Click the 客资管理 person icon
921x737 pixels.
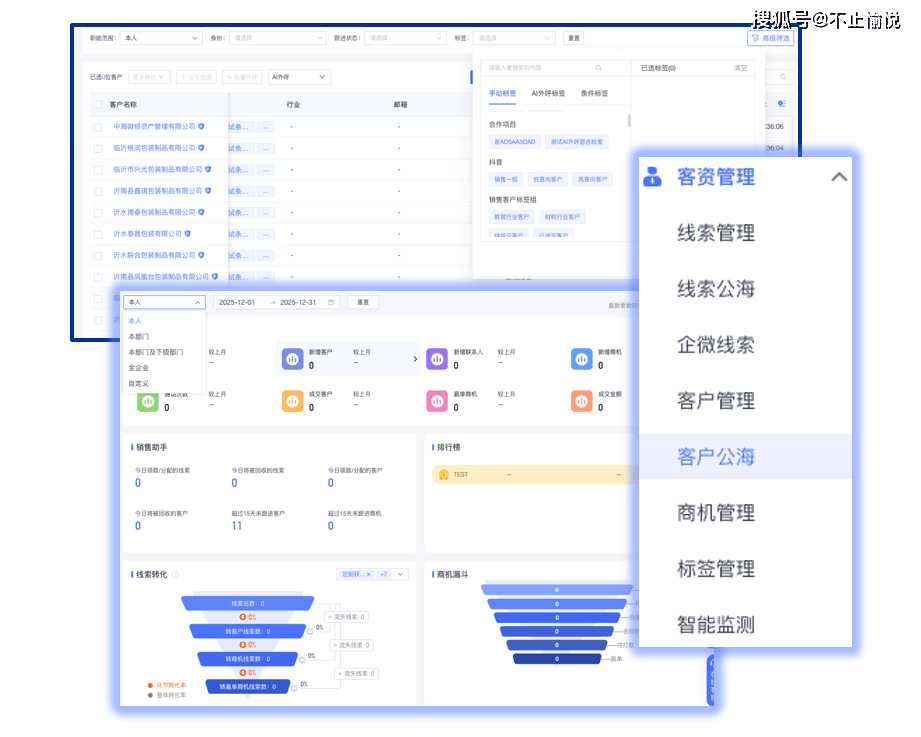pyautogui.click(x=652, y=177)
